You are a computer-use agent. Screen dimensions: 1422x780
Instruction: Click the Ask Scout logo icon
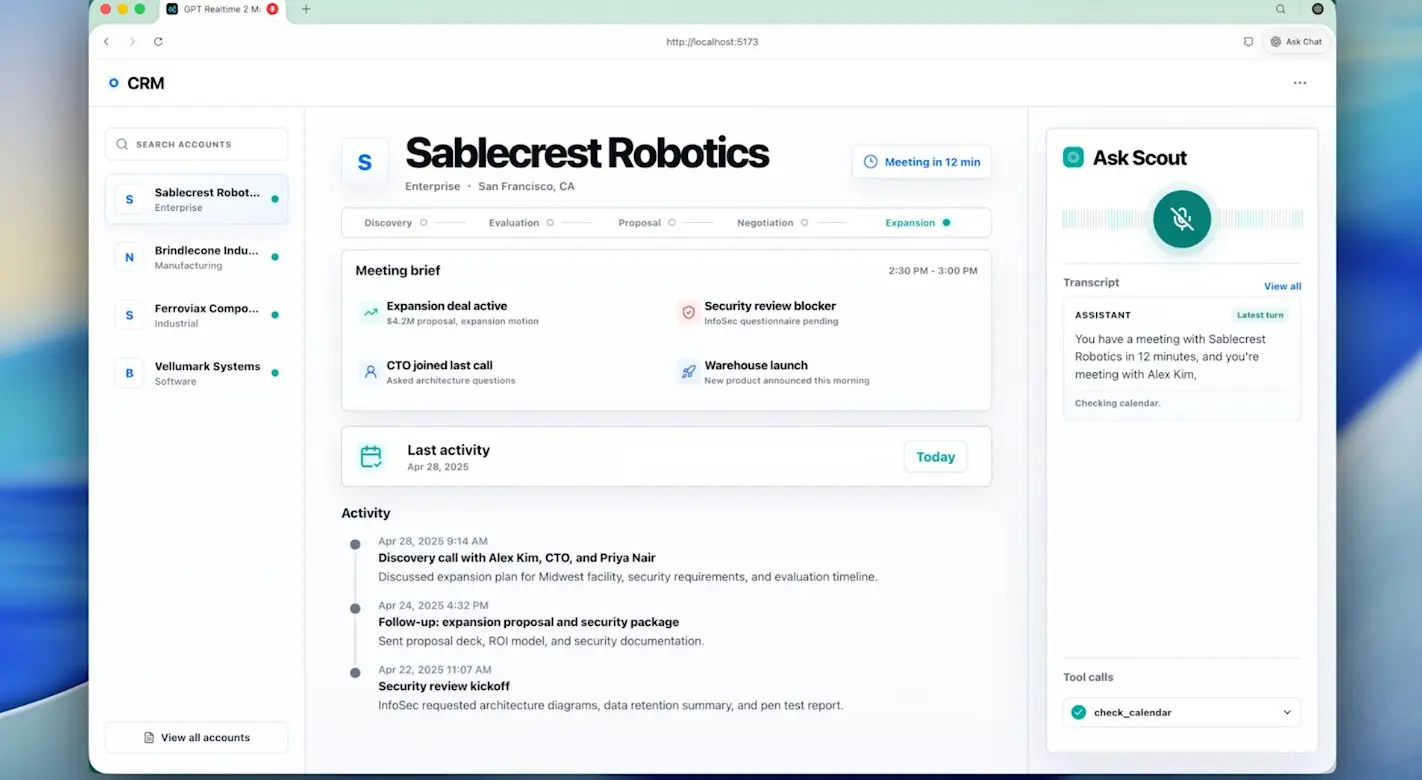(1073, 157)
